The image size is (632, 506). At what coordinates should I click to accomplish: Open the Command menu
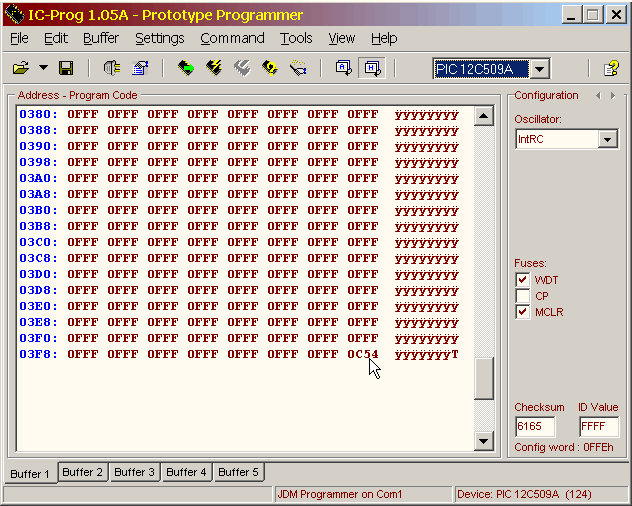click(232, 38)
